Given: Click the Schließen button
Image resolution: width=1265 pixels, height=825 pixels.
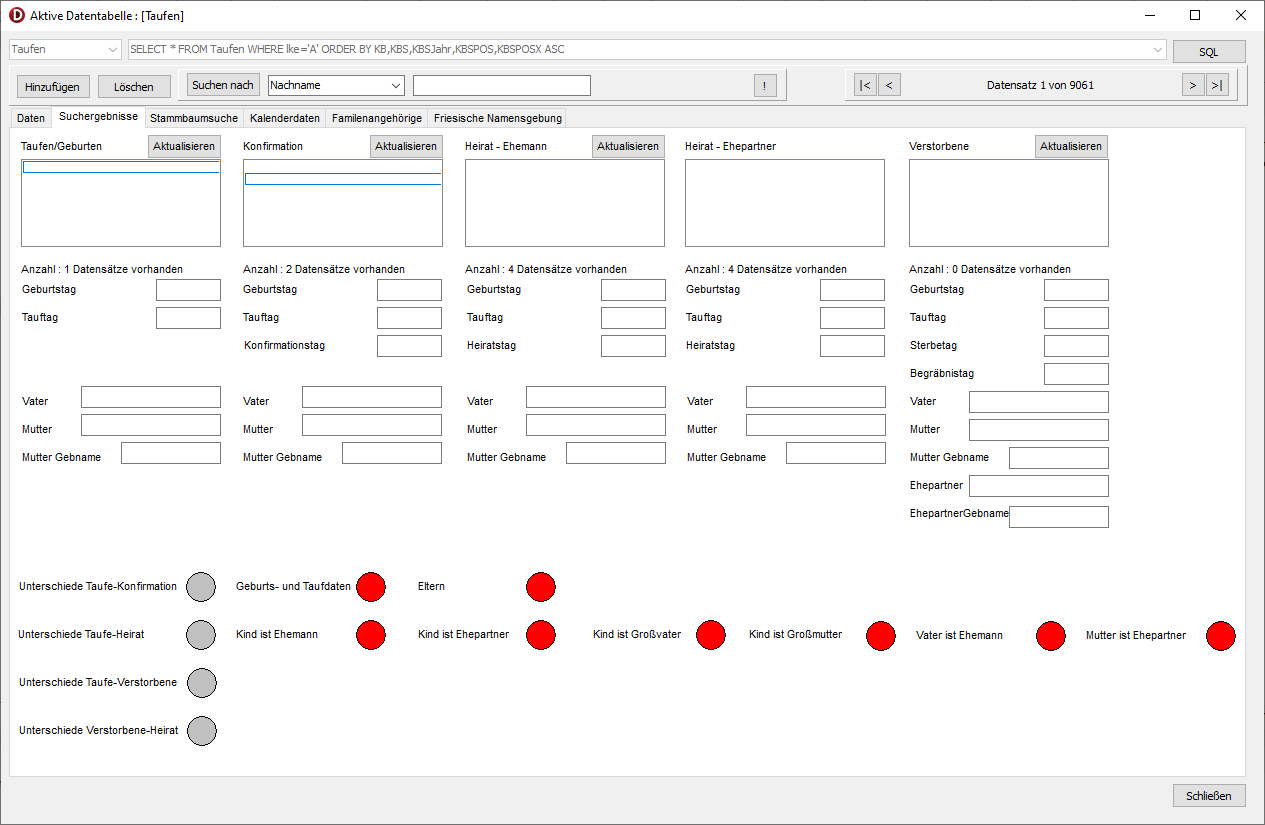Looking at the screenshot, I should click(1209, 796).
